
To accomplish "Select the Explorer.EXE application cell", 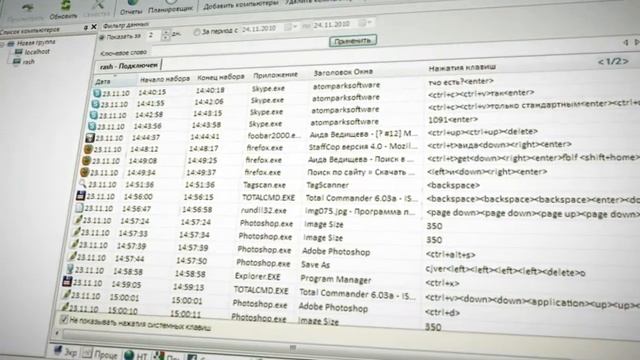I will point(258,277).
